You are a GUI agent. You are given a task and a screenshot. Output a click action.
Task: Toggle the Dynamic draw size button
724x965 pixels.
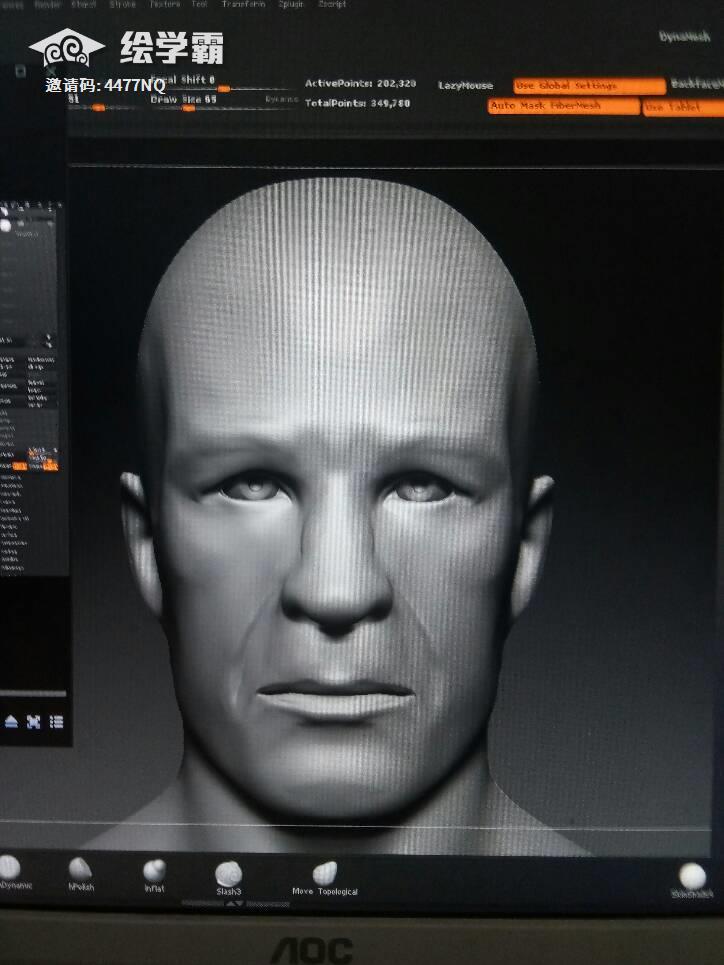coord(281,99)
